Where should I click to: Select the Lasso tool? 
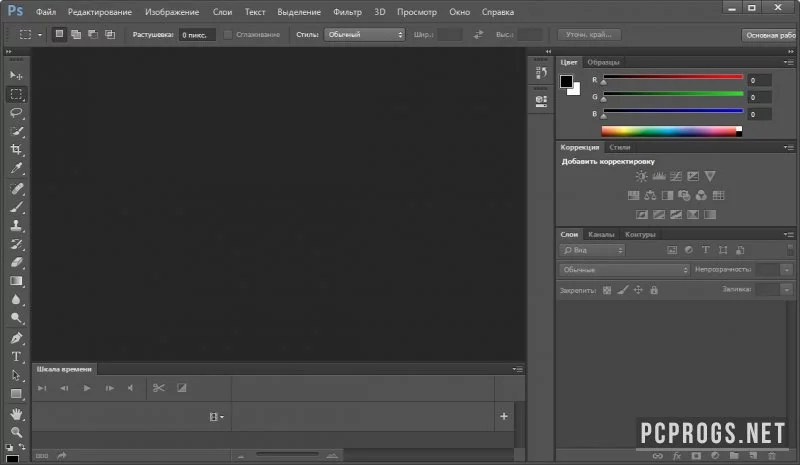pyautogui.click(x=16, y=113)
